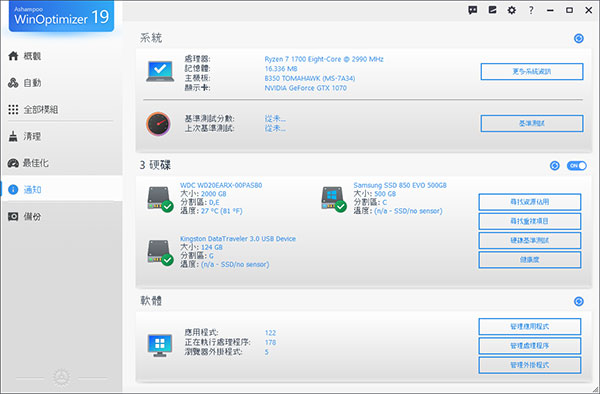Click the 管理外掛程式 button
The width and height of the screenshot is (600, 394).
[x=530, y=365]
